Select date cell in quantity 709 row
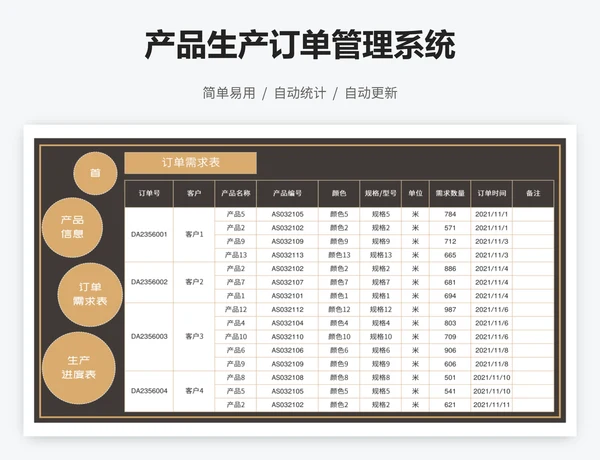600x460 pixels. click(492, 337)
